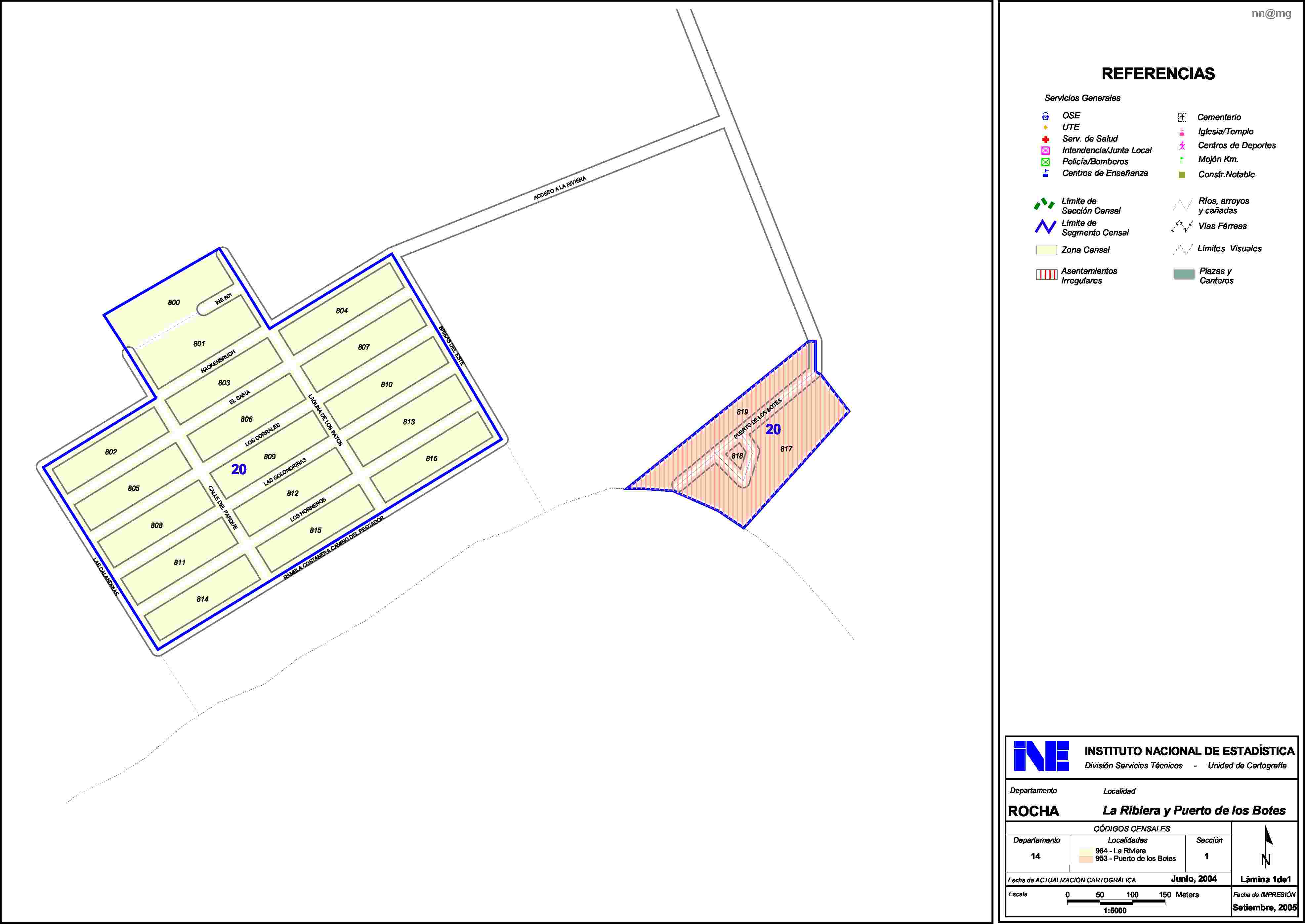Click the Cementerio legend symbol
This screenshot has width=1305, height=924.
(1182, 118)
